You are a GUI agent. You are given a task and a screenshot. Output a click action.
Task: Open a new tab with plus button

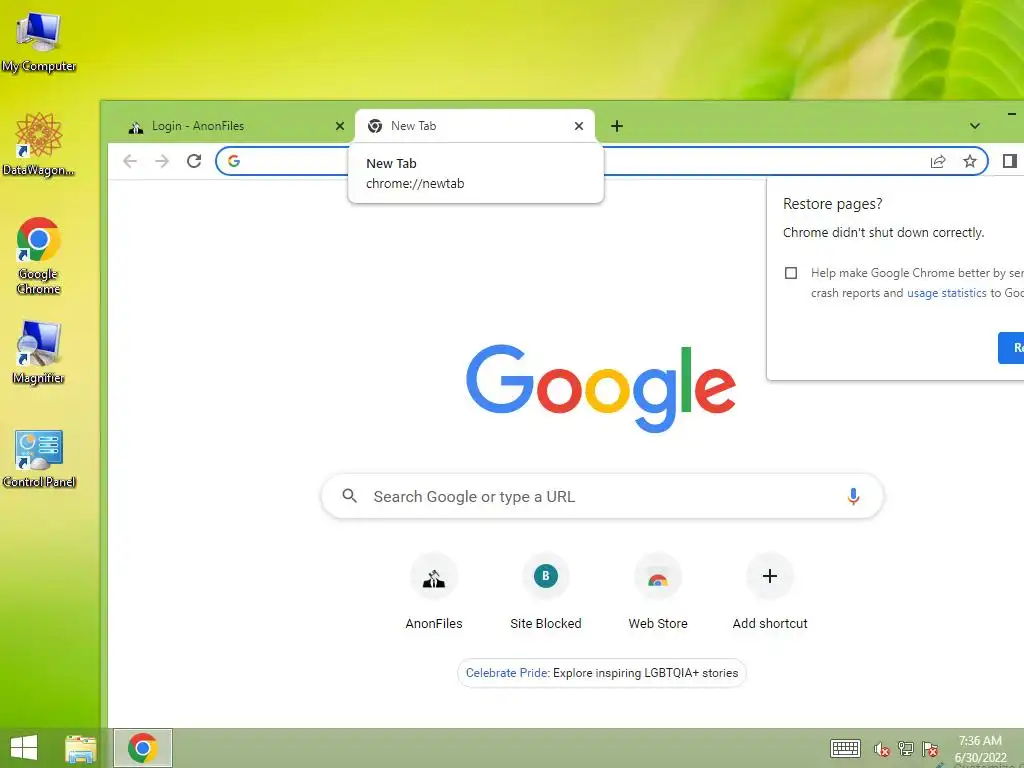tap(616, 126)
